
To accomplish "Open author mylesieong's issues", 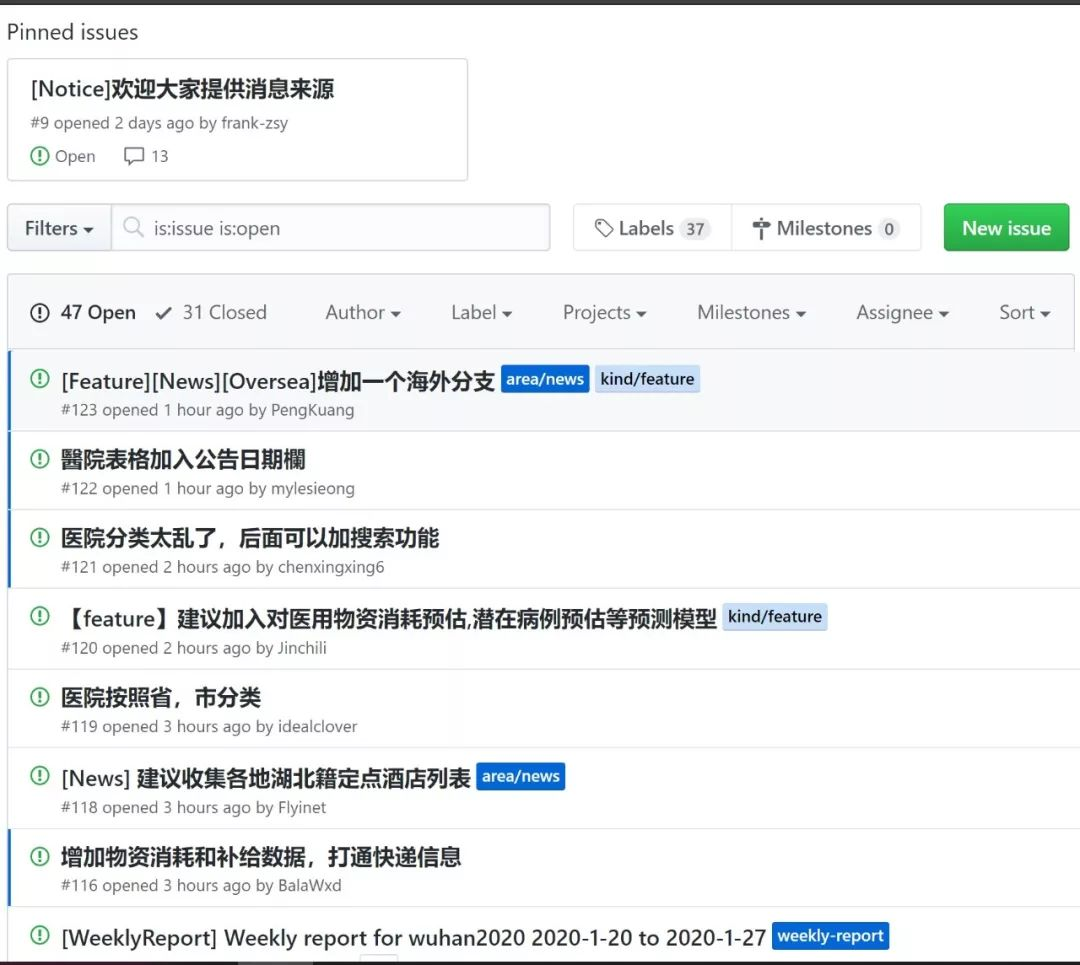I will [313, 488].
